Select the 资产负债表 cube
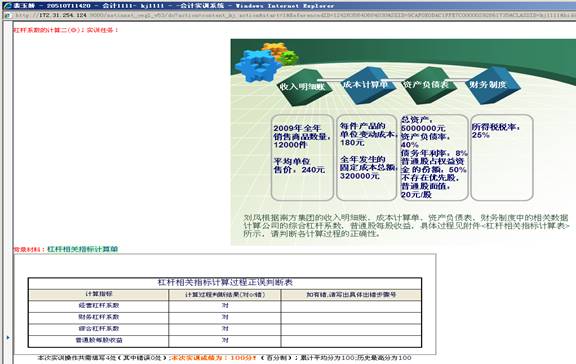The height and width of the screenshot is (364, 576). pos(426,84)
